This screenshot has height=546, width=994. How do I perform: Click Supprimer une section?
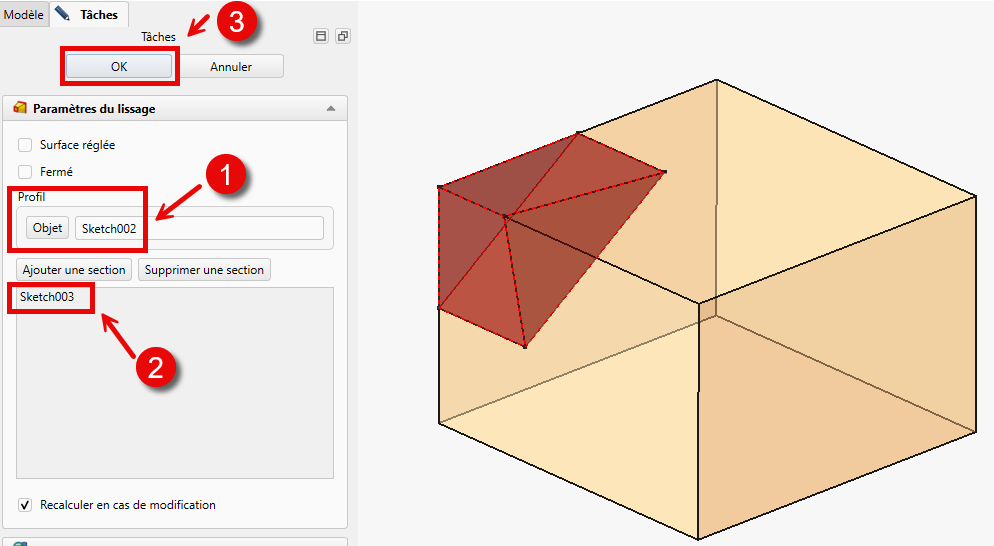tap(204, 270)
